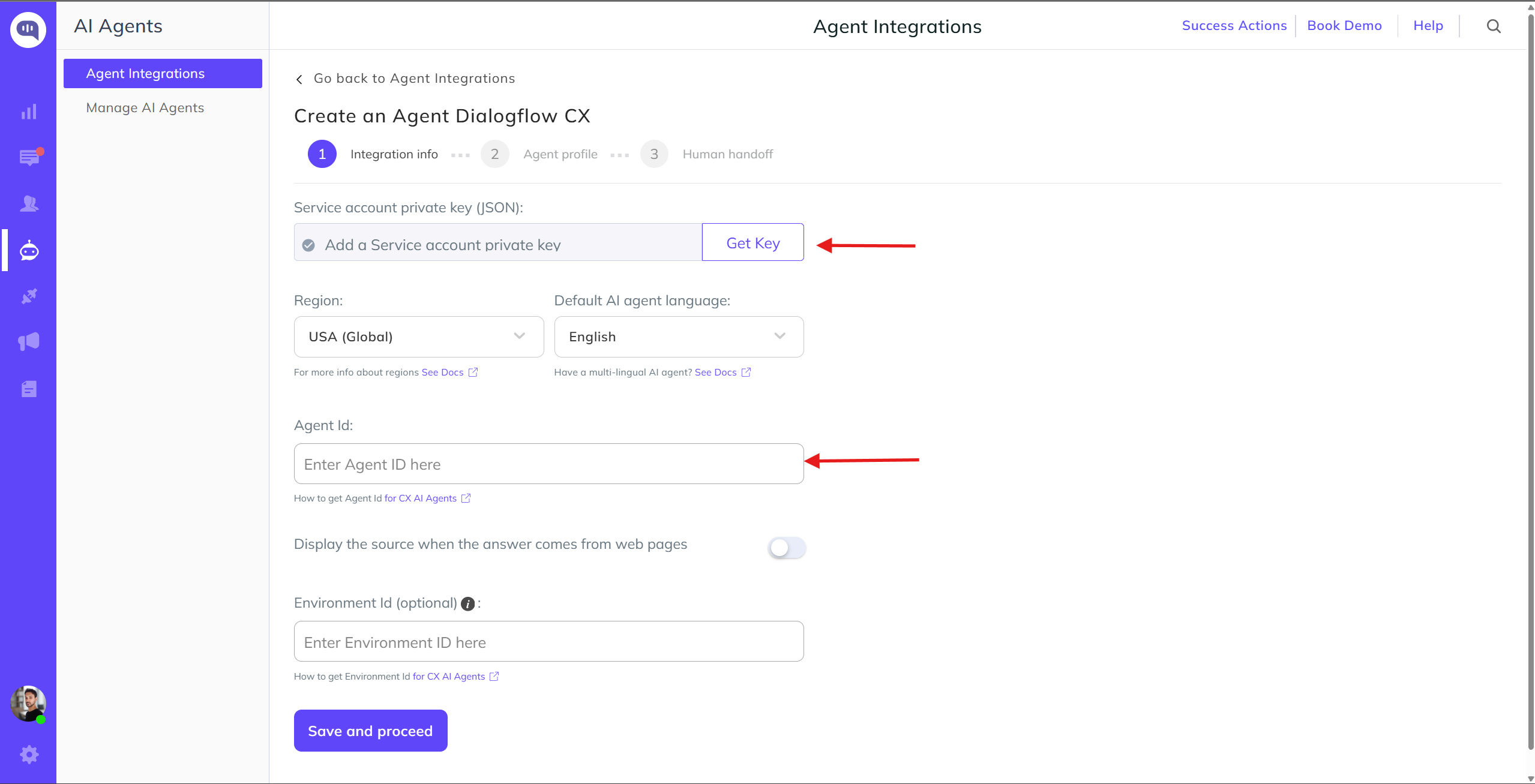Screen dimensions: 1535x784
Task: Open the AI Agents bot icon in sidebar
Action: coord(29,250)
